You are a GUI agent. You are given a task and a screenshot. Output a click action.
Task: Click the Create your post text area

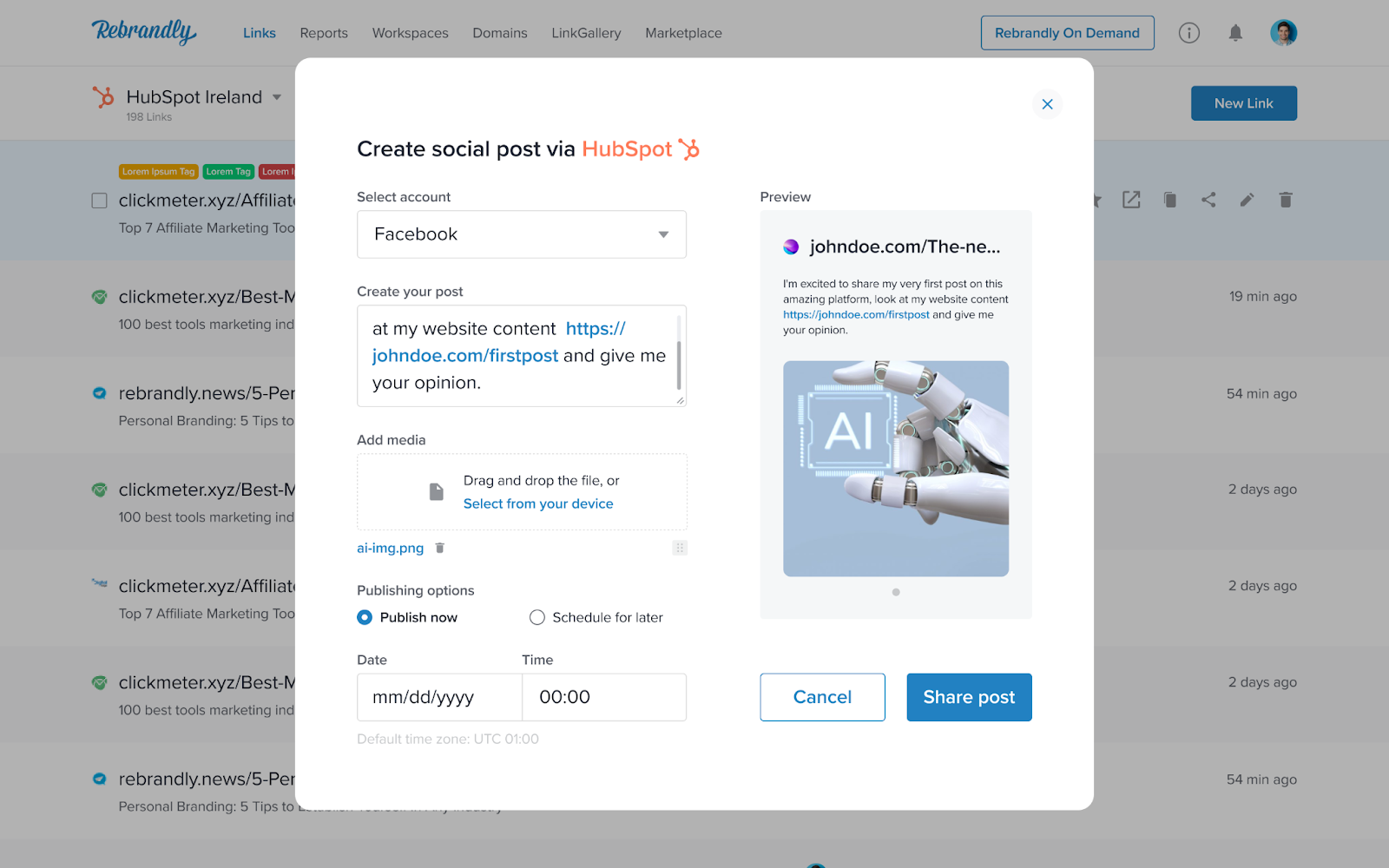point(522,356)
